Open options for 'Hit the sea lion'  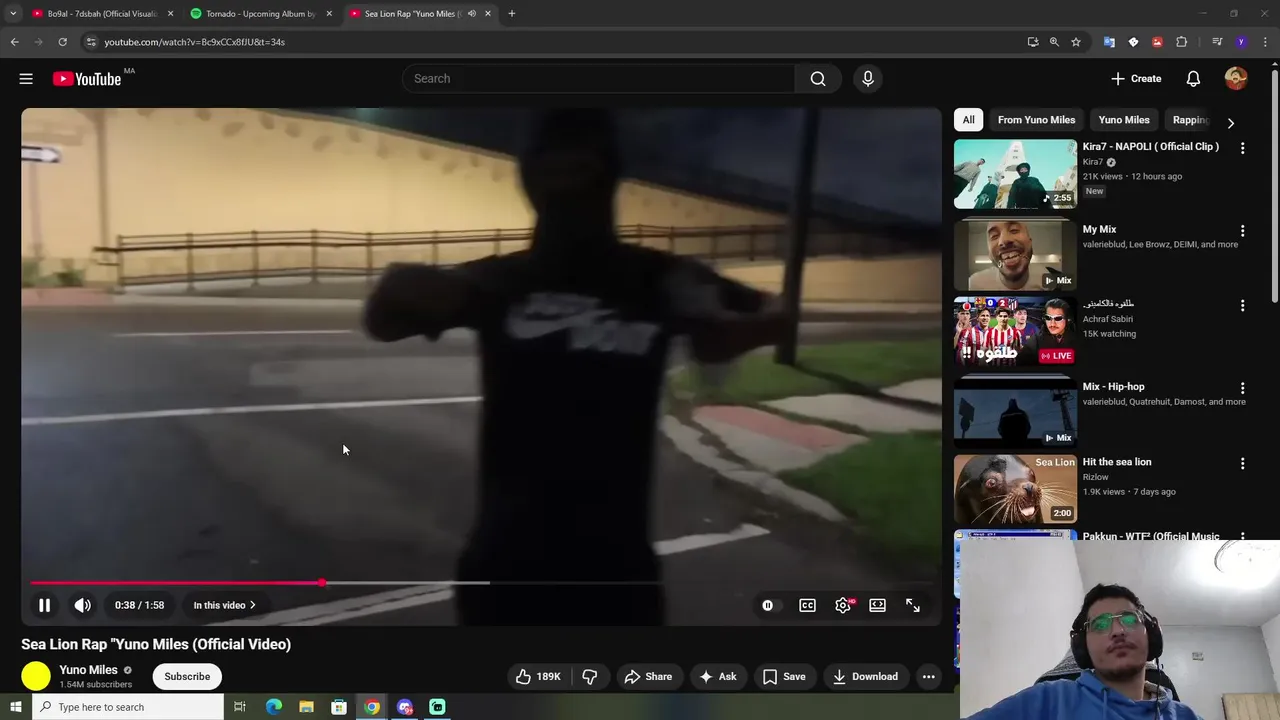(x=1242, y=464)
